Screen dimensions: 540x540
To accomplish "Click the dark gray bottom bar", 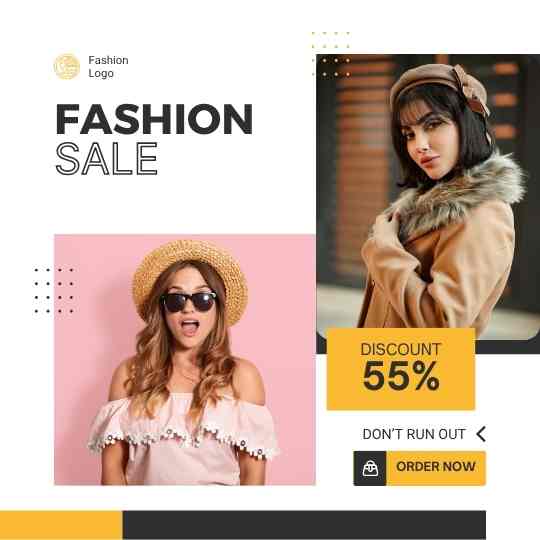I will 304,525.
